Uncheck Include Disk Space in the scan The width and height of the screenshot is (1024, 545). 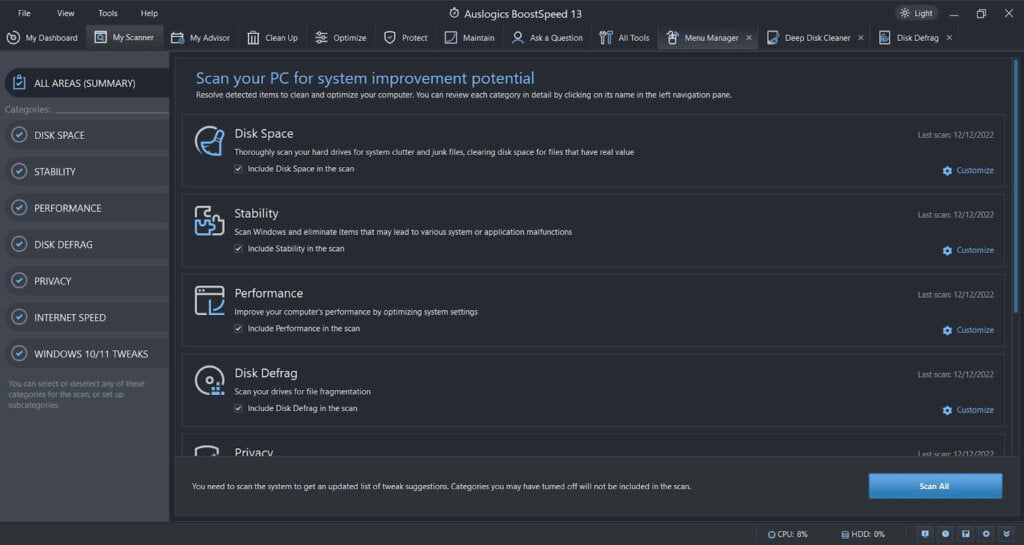[x=238, y=169]
